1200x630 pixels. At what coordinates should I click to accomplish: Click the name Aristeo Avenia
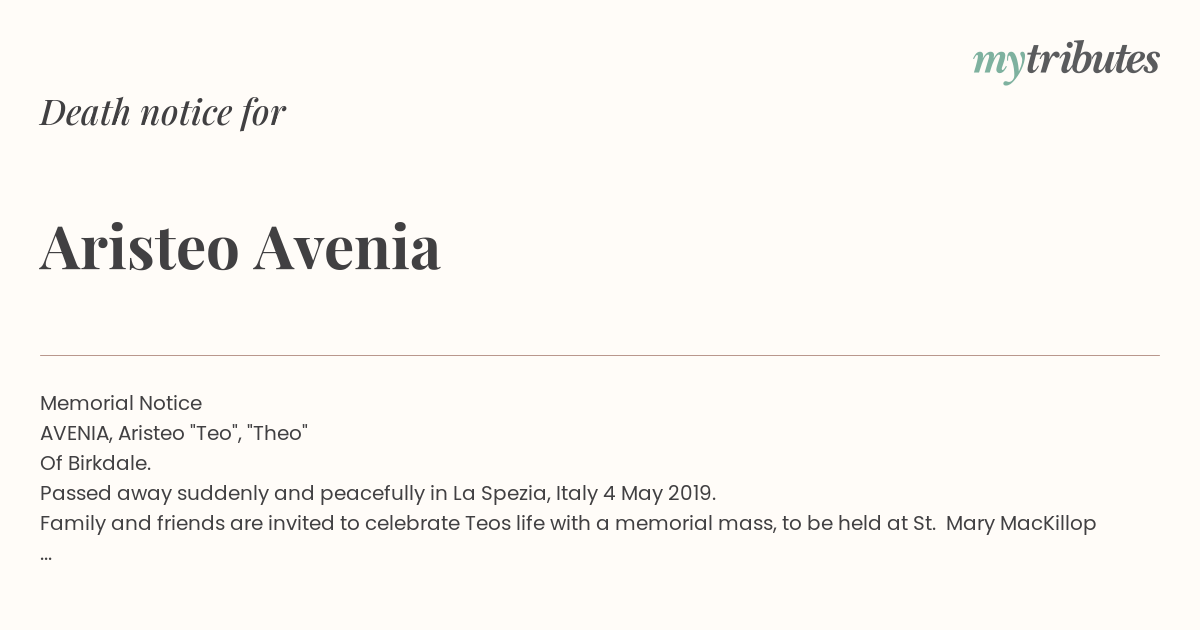[240, 246]
